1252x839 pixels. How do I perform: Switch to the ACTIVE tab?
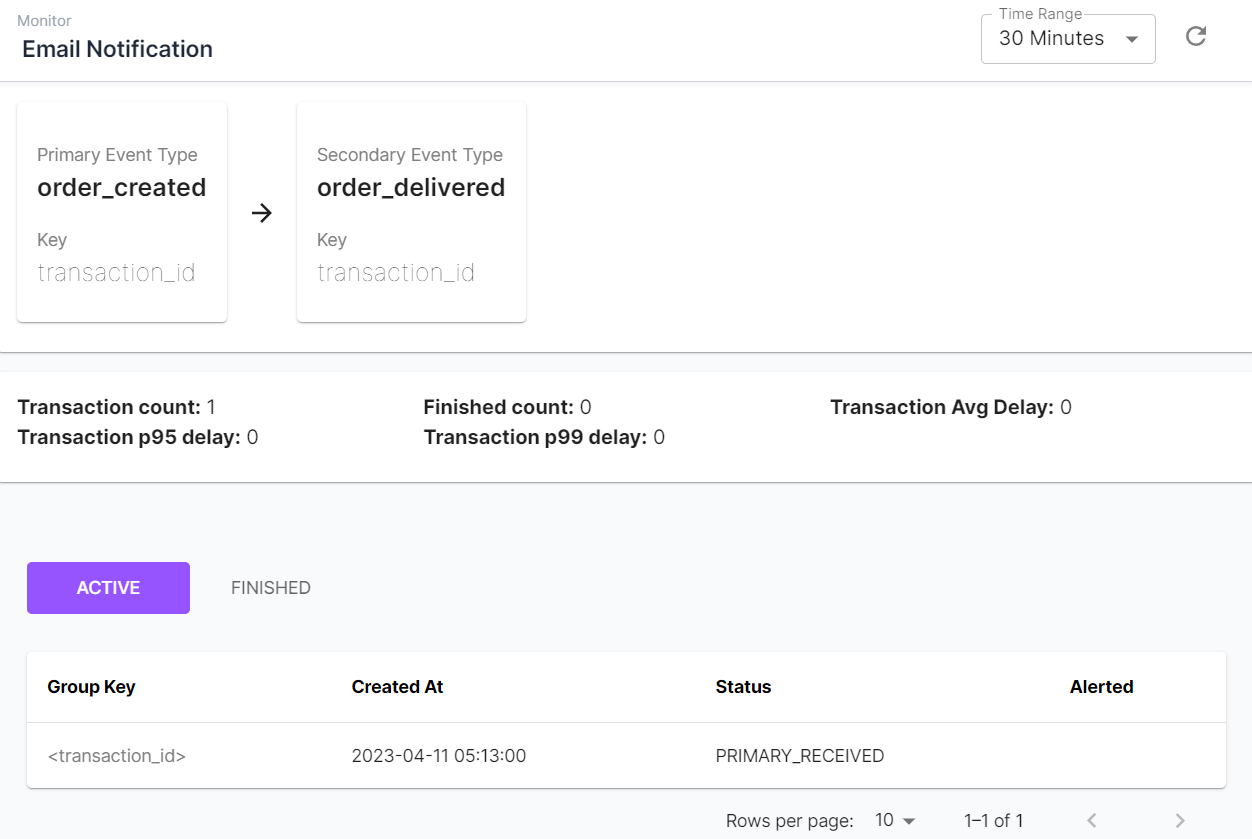tap(108, 588)
